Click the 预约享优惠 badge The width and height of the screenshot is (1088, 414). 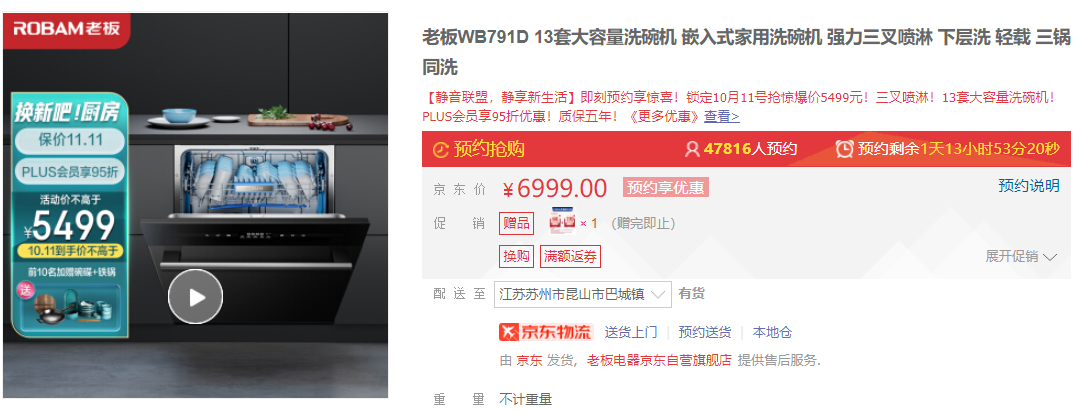pyautogui.click(x=665, y=187)
